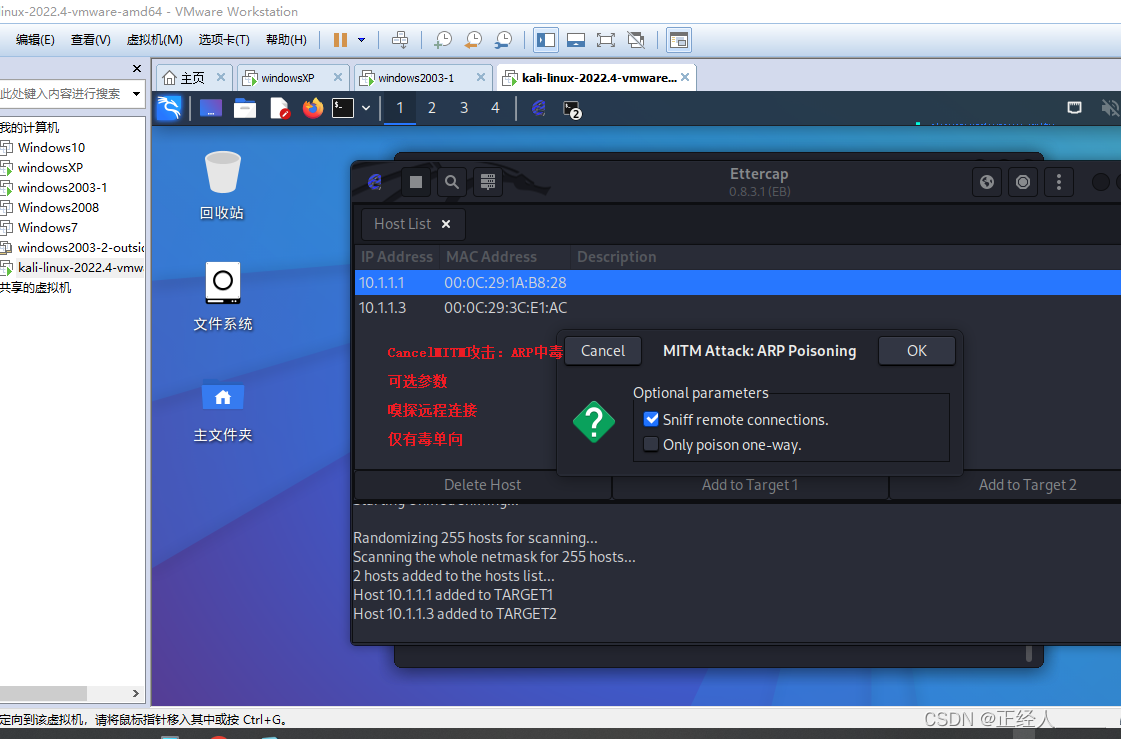1121x739 pixels.
Task: Launch Firefox from the Kali panel
Action: (x=312, y=109)
